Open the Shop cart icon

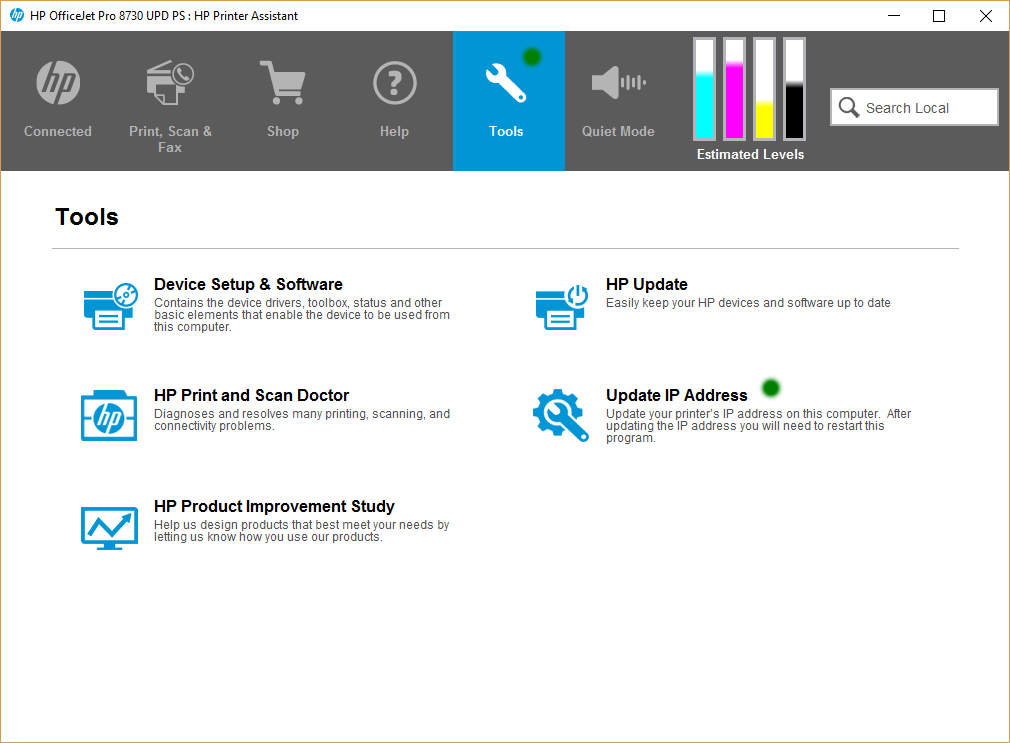click(282, 82)
